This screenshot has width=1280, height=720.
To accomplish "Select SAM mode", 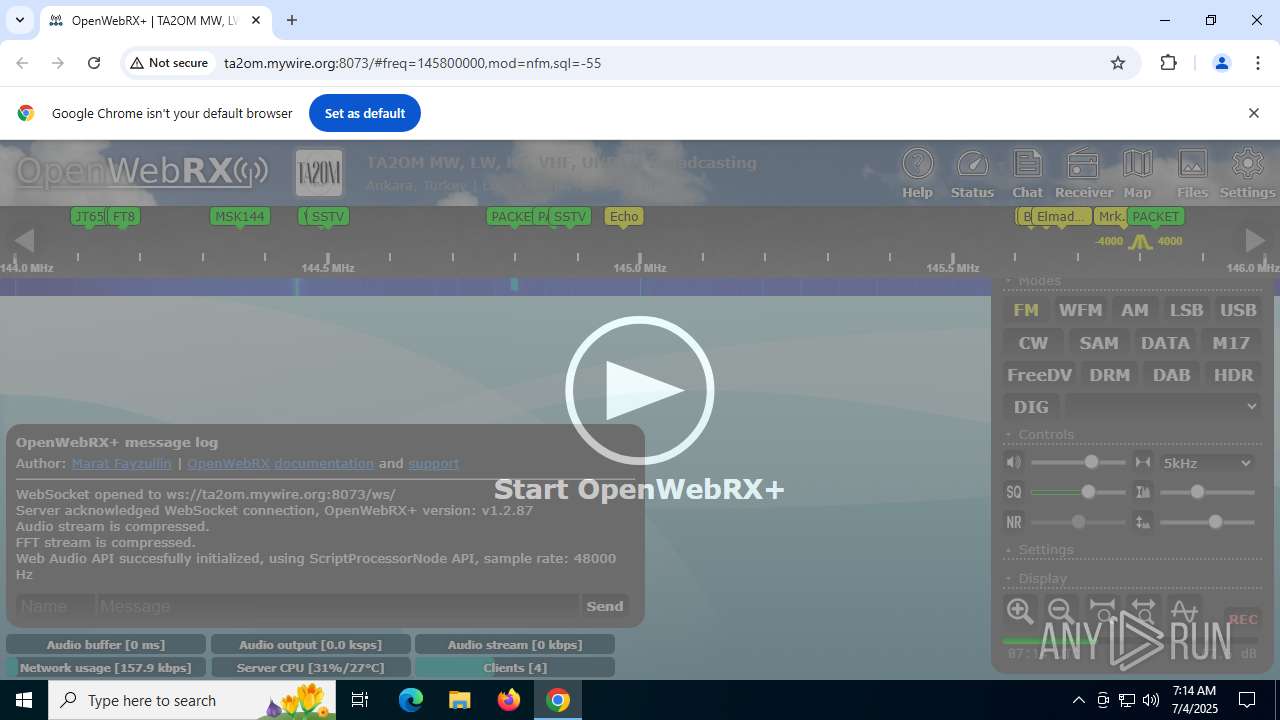I will (1099, 343).
